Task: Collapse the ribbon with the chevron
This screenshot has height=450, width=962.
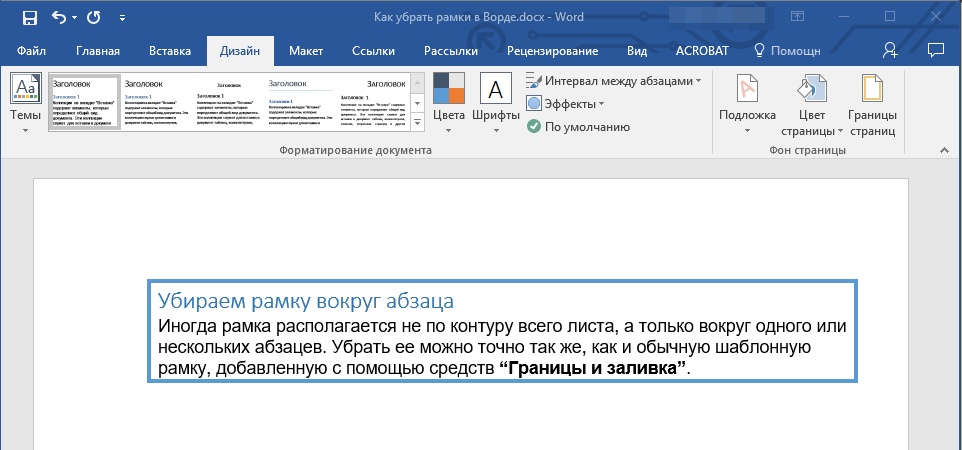Action: [x=942, y=150]
